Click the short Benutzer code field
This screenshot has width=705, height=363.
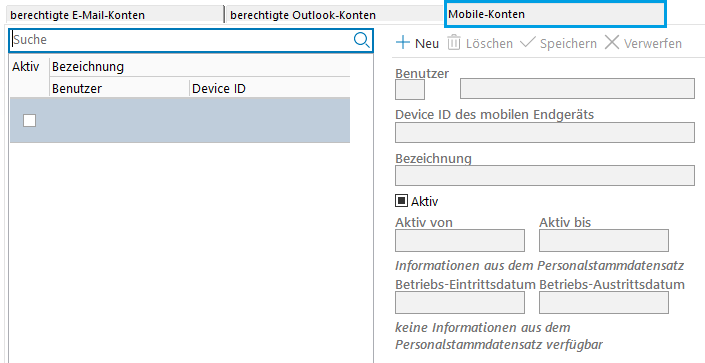pos(410,89)
